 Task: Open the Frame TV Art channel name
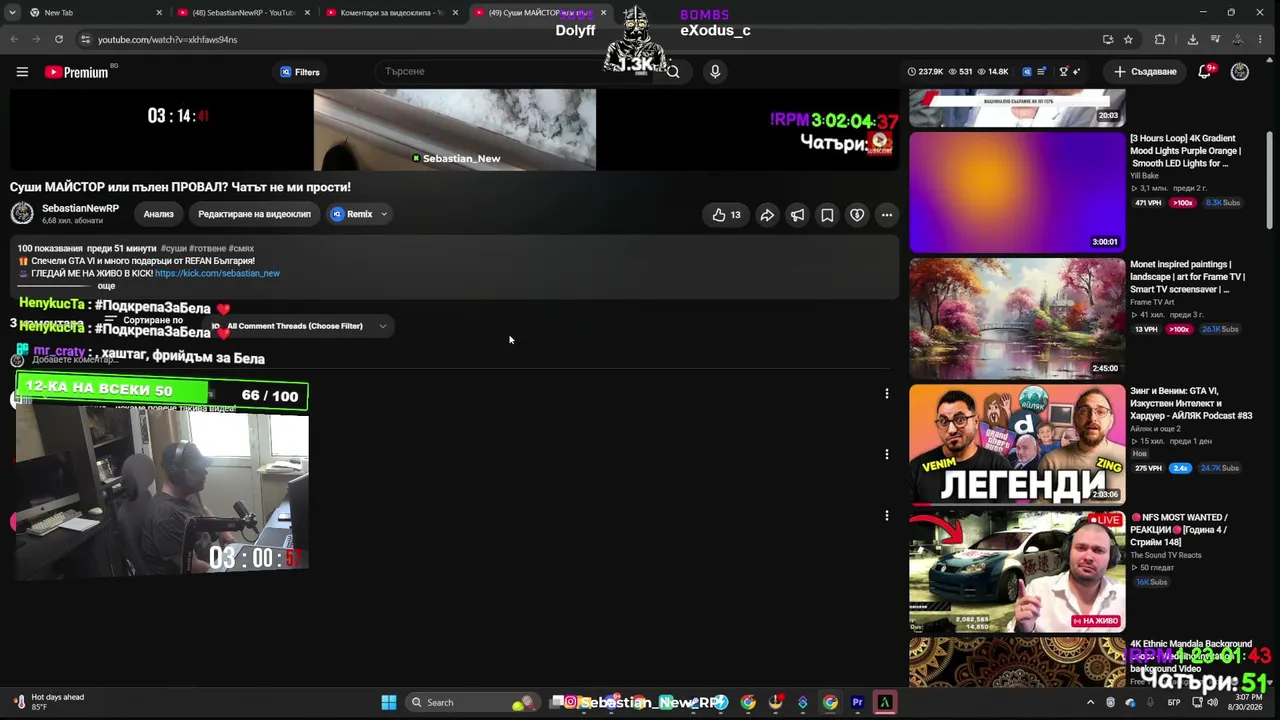[1152, 302]
